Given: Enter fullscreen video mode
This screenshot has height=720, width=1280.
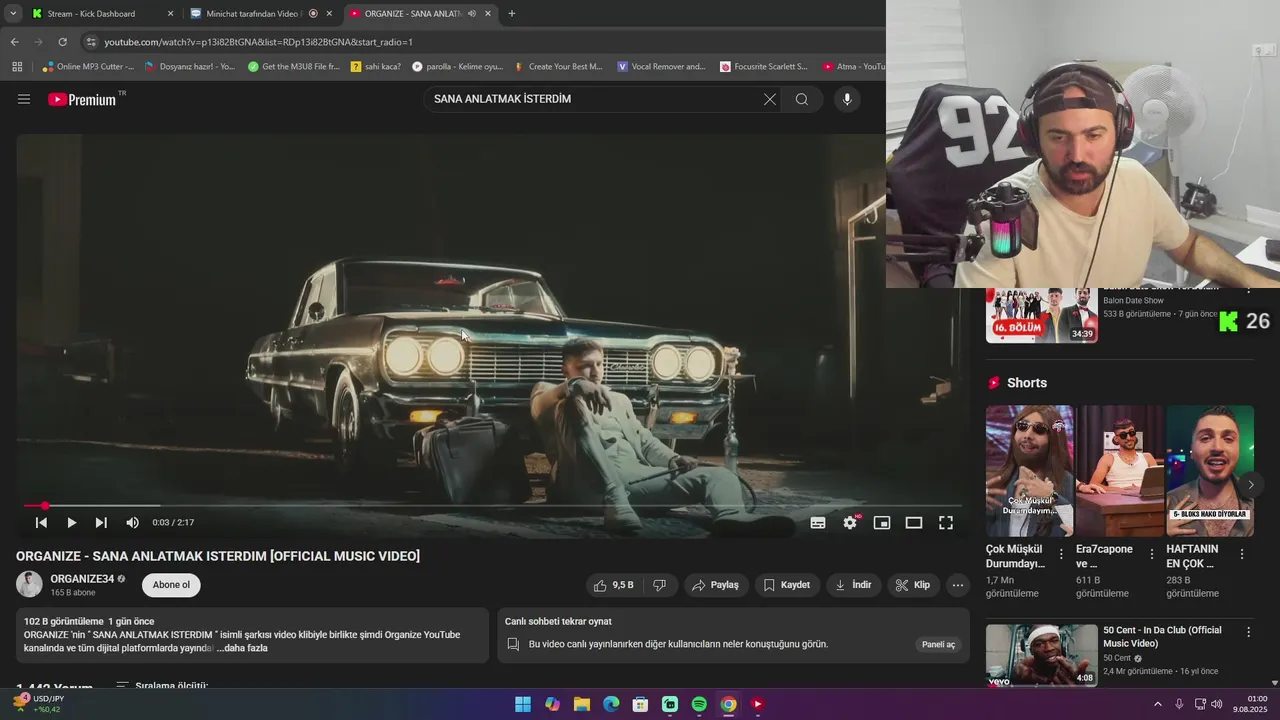Looking at the screenshot, I should click(946, 523).
